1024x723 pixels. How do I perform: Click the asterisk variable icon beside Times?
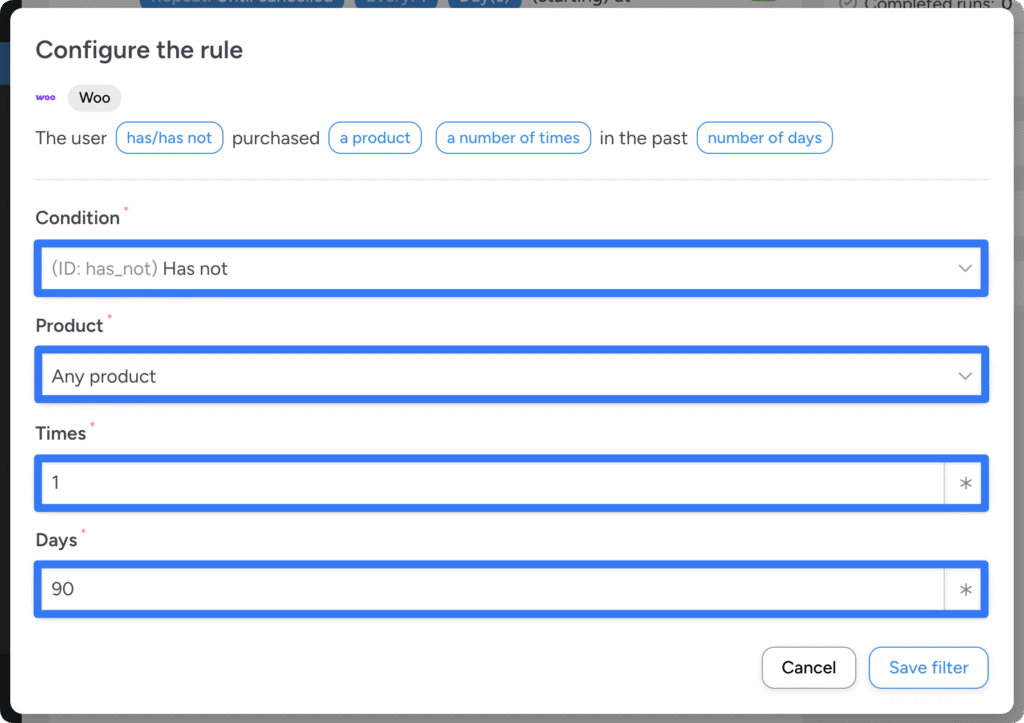pos(964,482)
